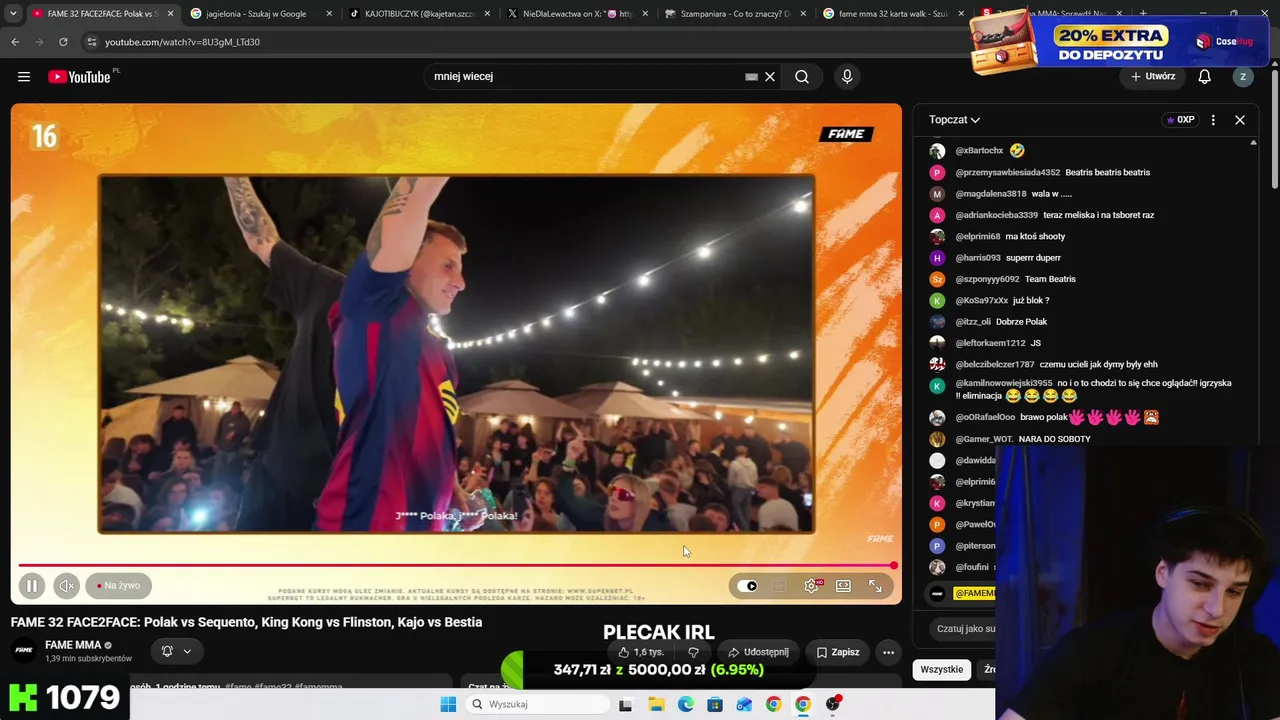The height and width of the screenshot is (720, 1280).
Task: Close the FAME 32 FACE2FACE browser tab
Action: (170, 14)
